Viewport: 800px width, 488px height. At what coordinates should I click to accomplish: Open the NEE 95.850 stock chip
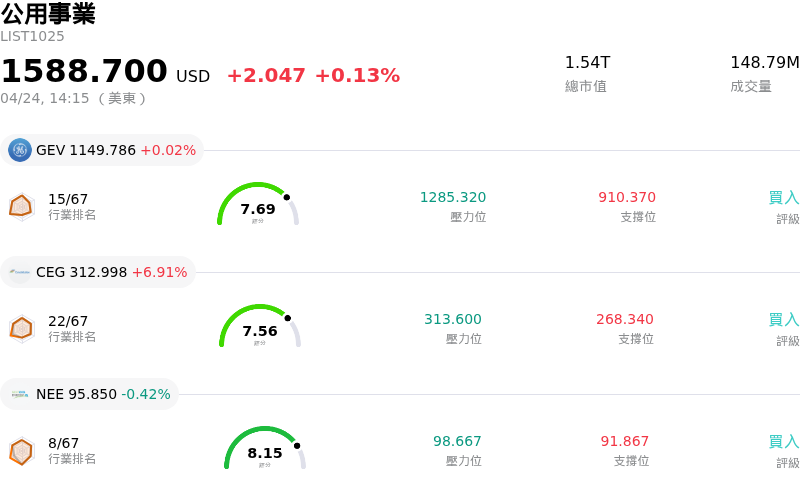[x=90, y=394]
